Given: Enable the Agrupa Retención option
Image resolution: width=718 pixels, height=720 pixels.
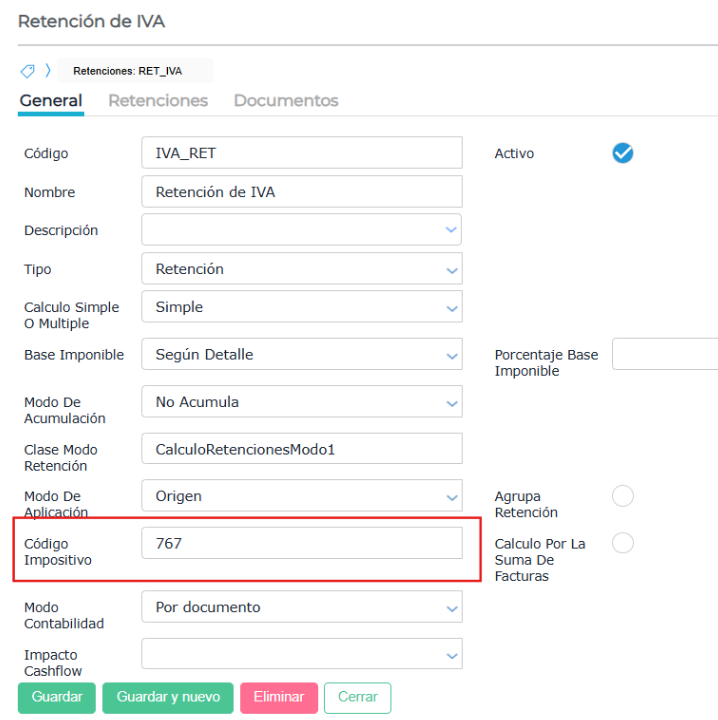Looking at the screenshot, I should tap(623, 496).
